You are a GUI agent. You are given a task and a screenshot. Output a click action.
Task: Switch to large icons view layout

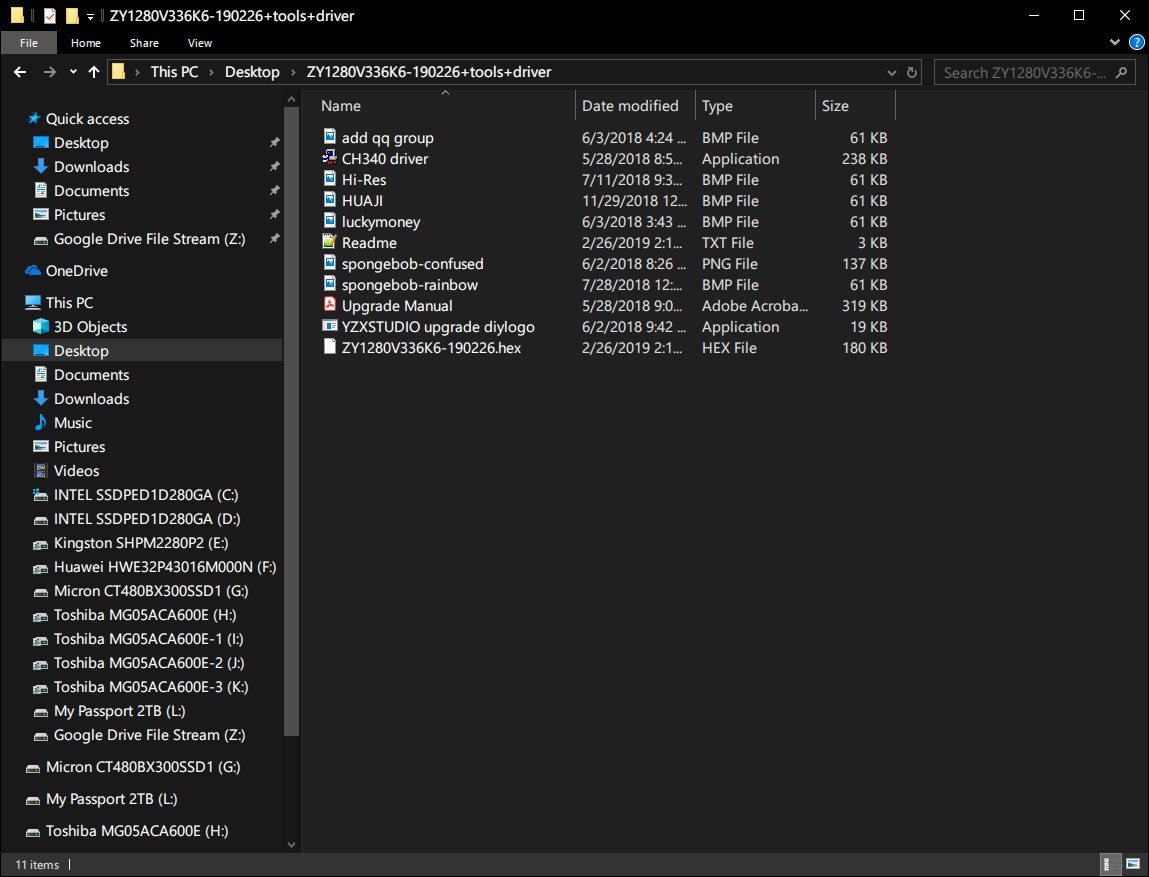(1133, 864)
